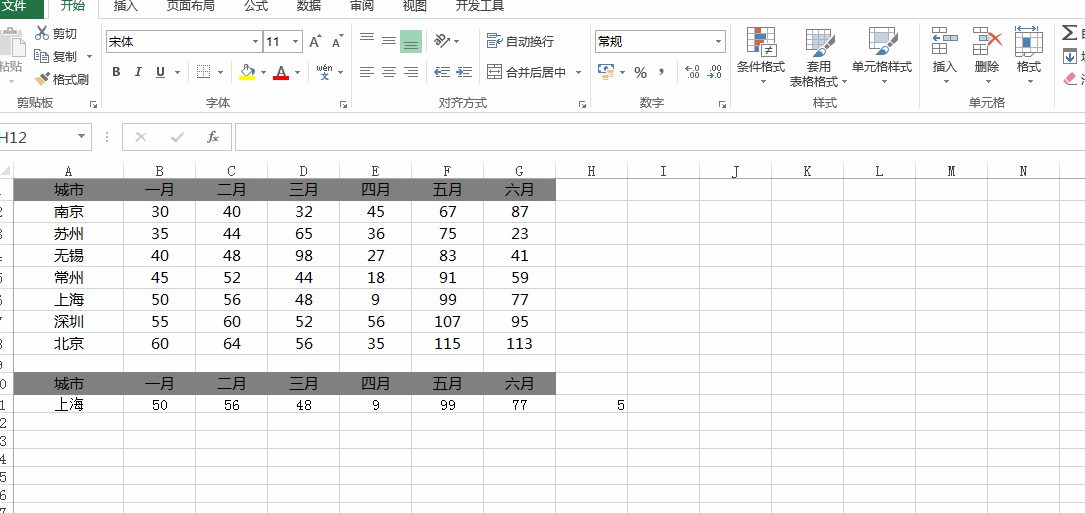Click the AutoSum sigma icon

pyautogui.click(x=1070, y=32)
